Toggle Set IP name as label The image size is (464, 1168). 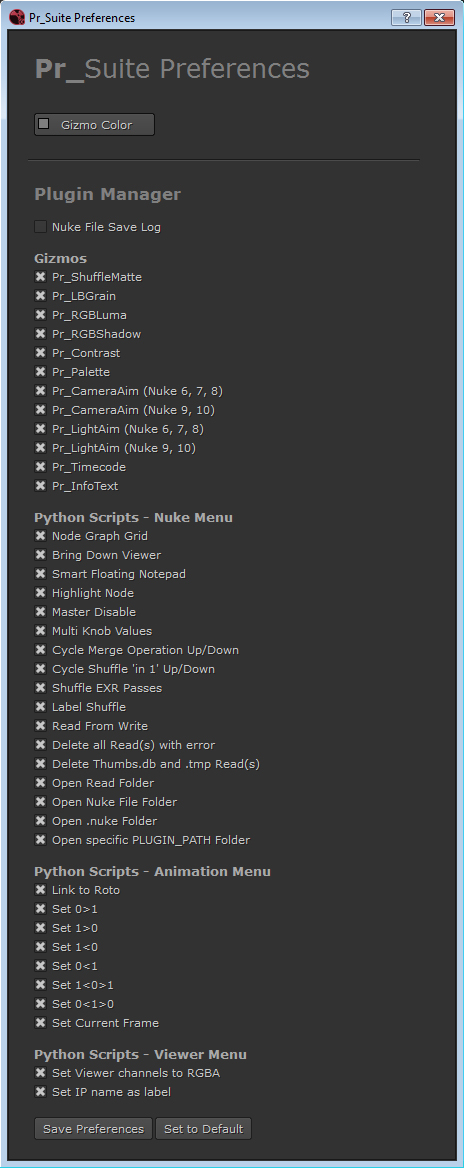tap(40, 1092)
